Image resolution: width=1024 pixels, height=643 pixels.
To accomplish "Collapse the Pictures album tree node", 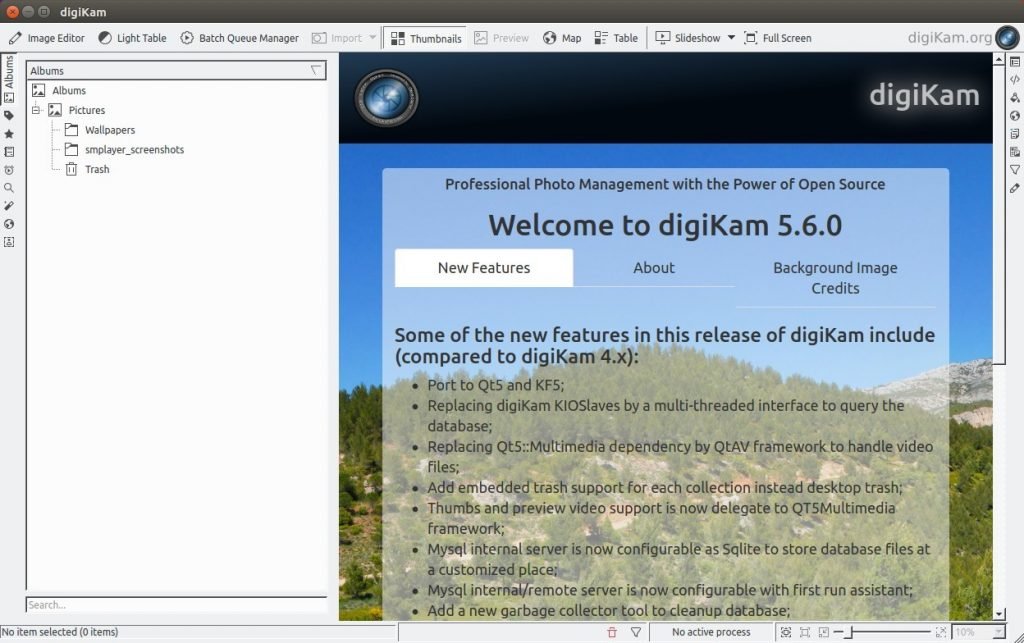I will [36, 110].
